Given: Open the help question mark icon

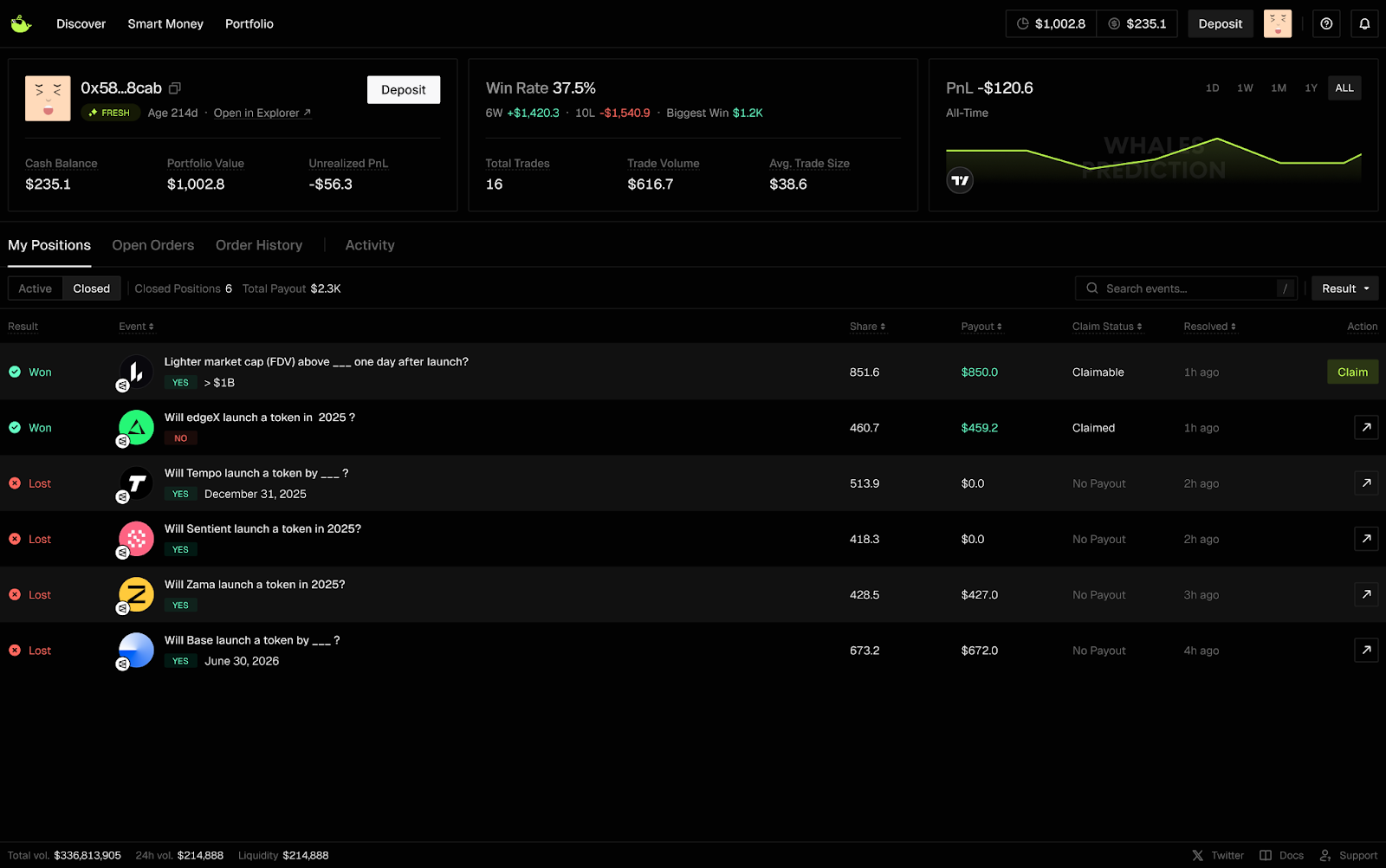Looking at the screenshot, I should 1326,24.
